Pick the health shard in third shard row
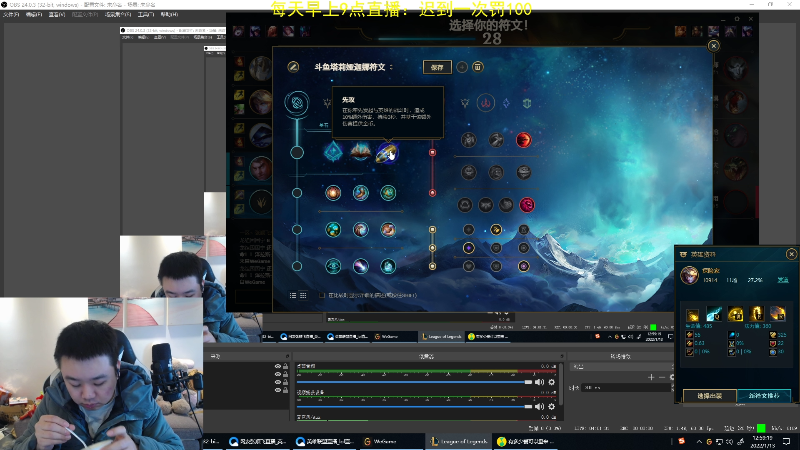 (468, 266)
